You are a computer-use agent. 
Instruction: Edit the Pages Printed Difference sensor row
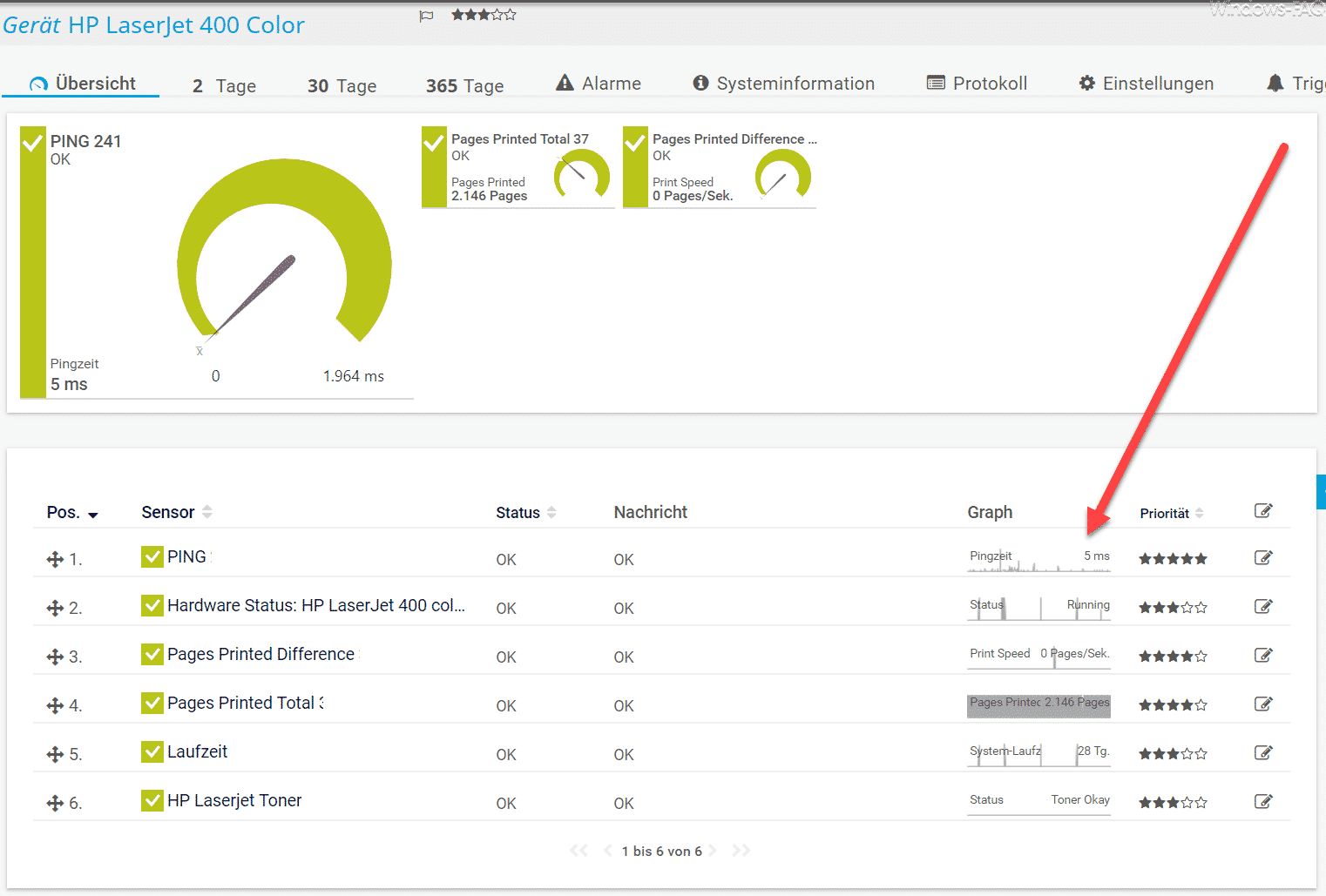1263,656
